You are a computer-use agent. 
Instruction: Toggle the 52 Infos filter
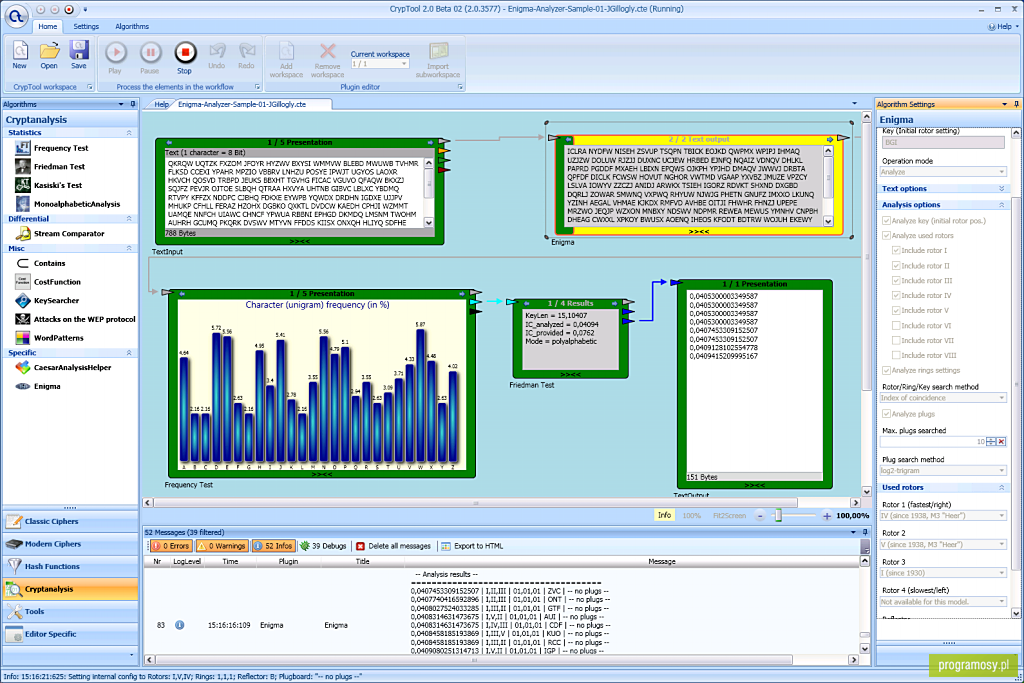point(274,546)
